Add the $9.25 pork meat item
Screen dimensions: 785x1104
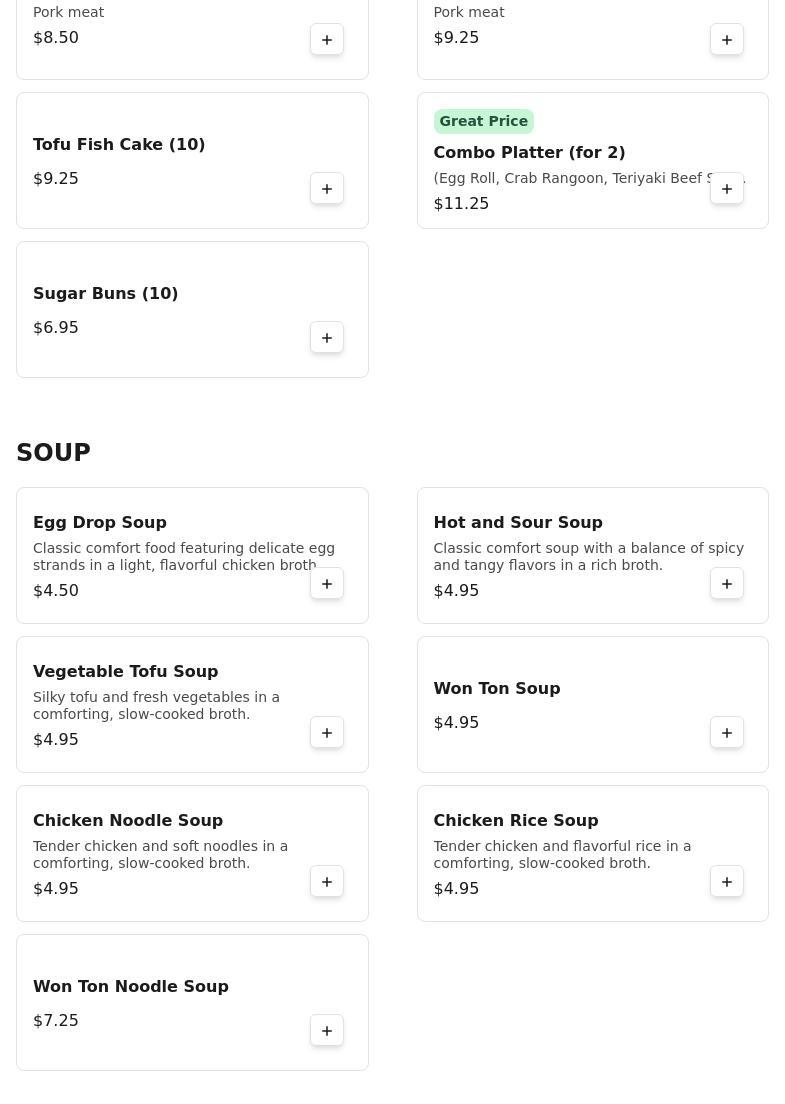(x=727, y=40)
